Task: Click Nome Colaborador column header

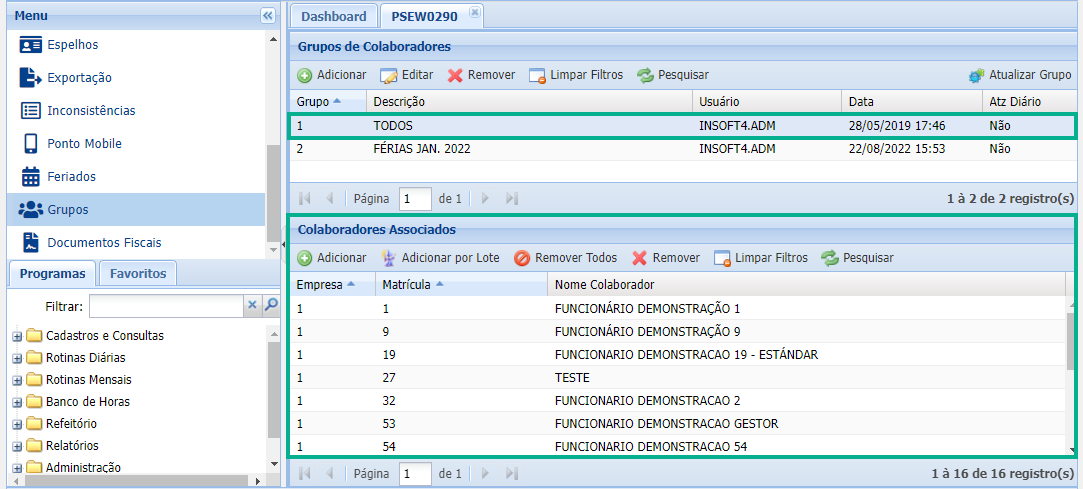Action: [807, 285]
